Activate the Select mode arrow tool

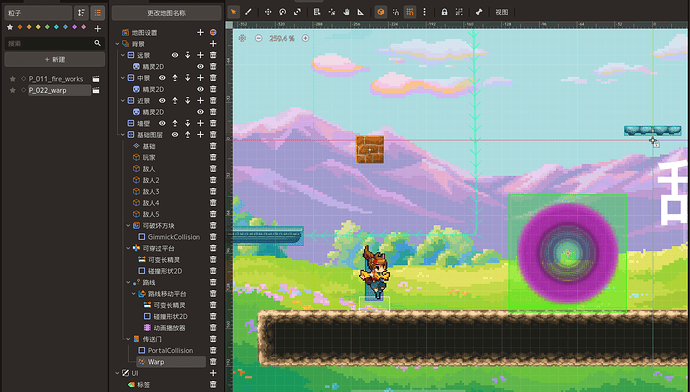coord(234,12)
